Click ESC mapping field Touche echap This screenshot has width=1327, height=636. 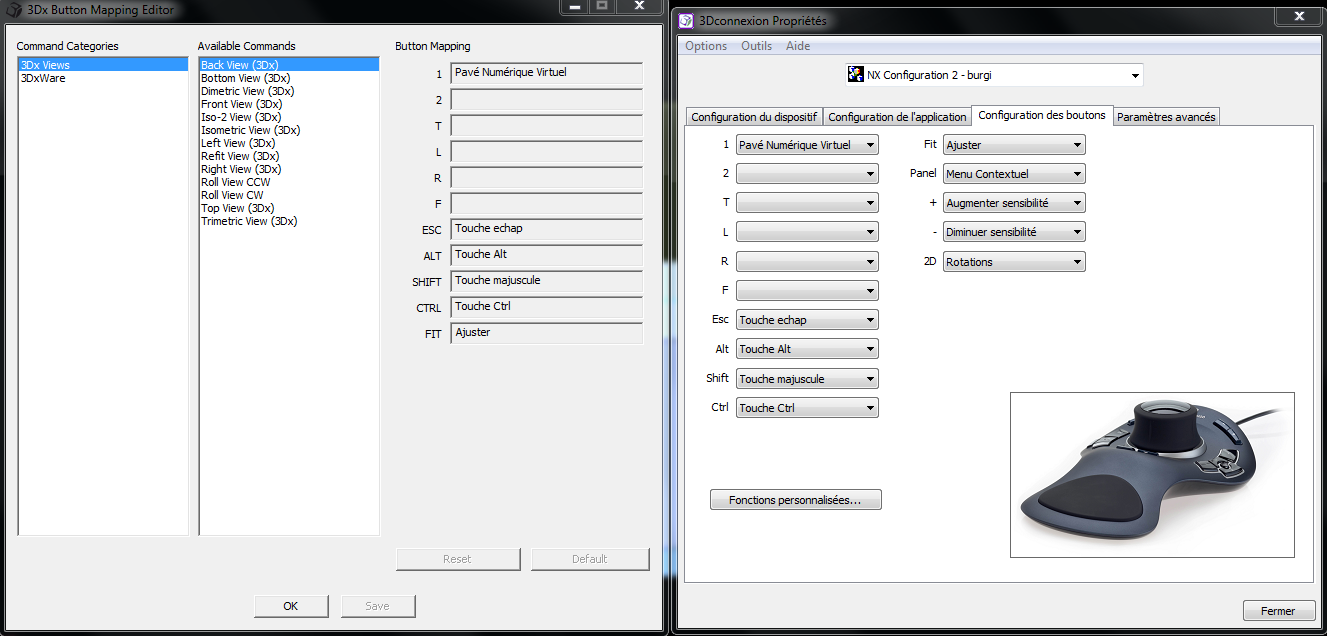547,229
